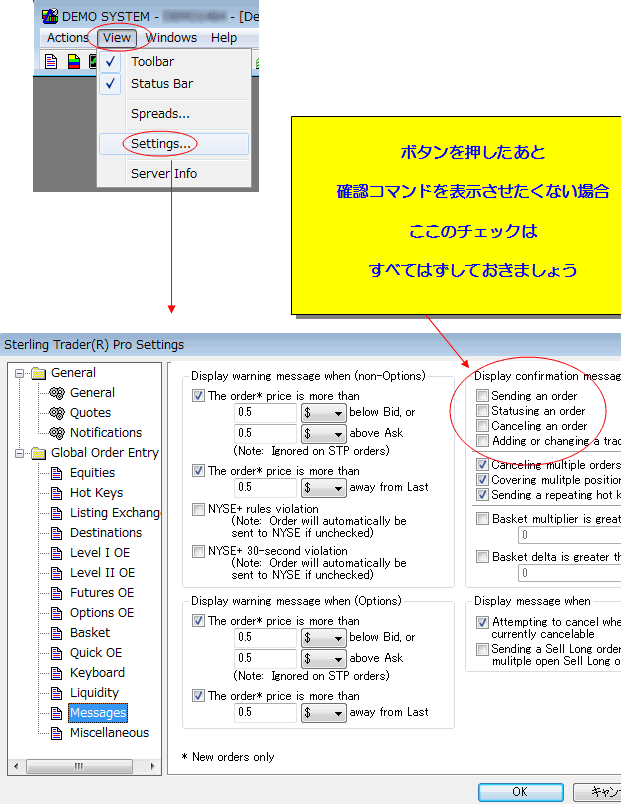Click tree scrollbar left arrow
The image size is (621, 804).
pyautogui.click(x=16, y=767)
